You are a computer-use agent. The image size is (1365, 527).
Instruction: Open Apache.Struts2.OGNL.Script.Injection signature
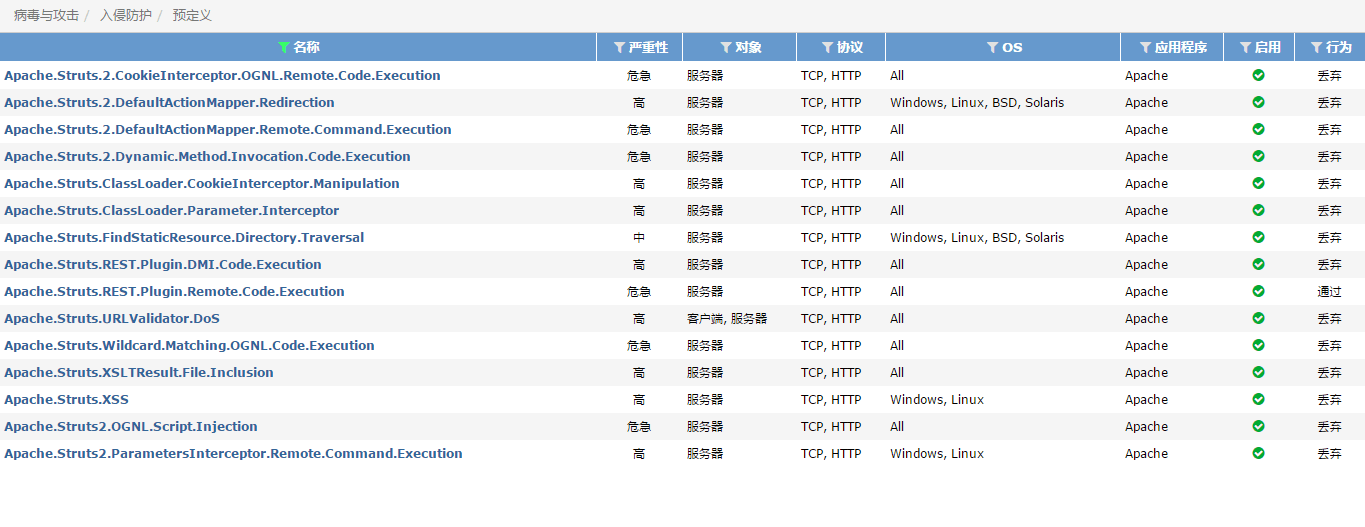tap(131, 426)
